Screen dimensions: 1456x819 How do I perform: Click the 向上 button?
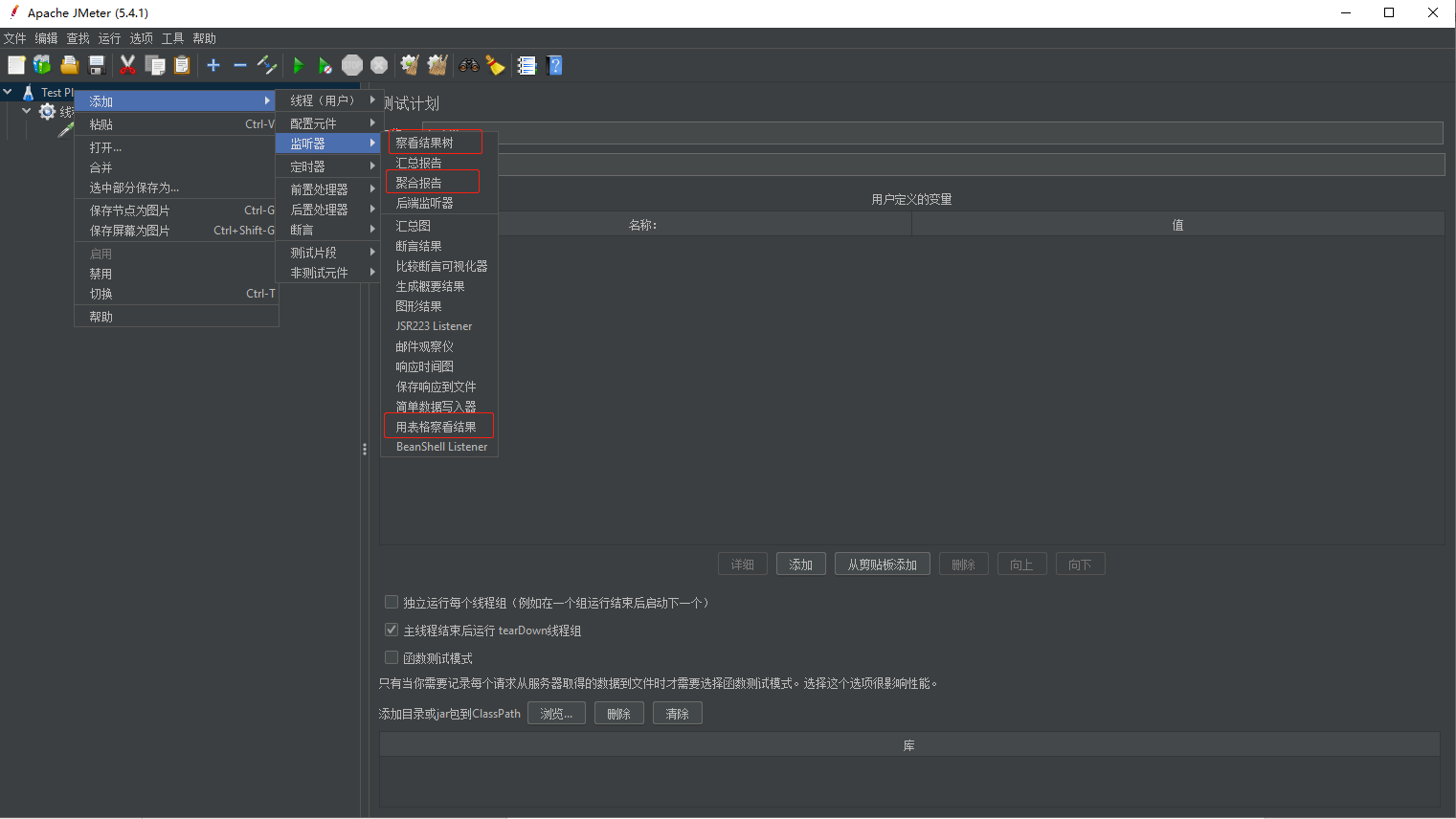coord(1022,564)
